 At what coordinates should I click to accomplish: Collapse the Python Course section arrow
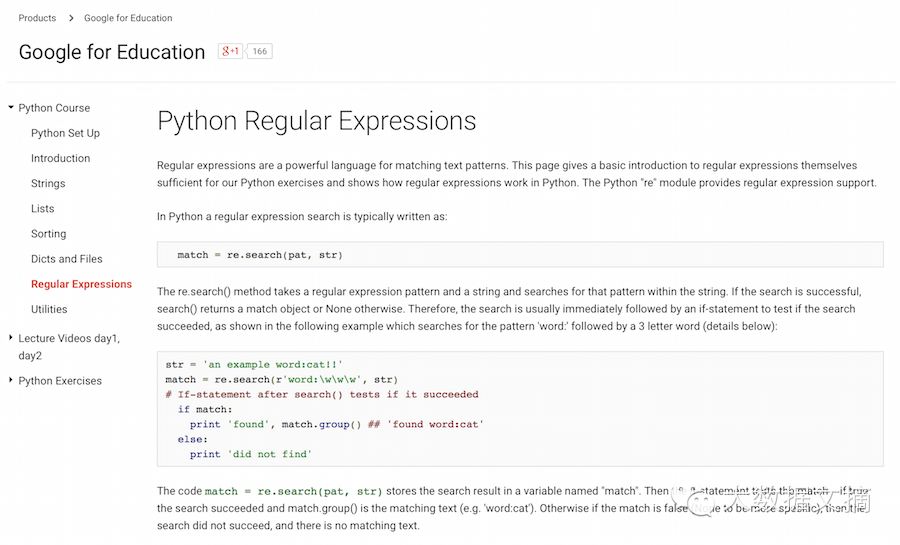pos(11,107)
